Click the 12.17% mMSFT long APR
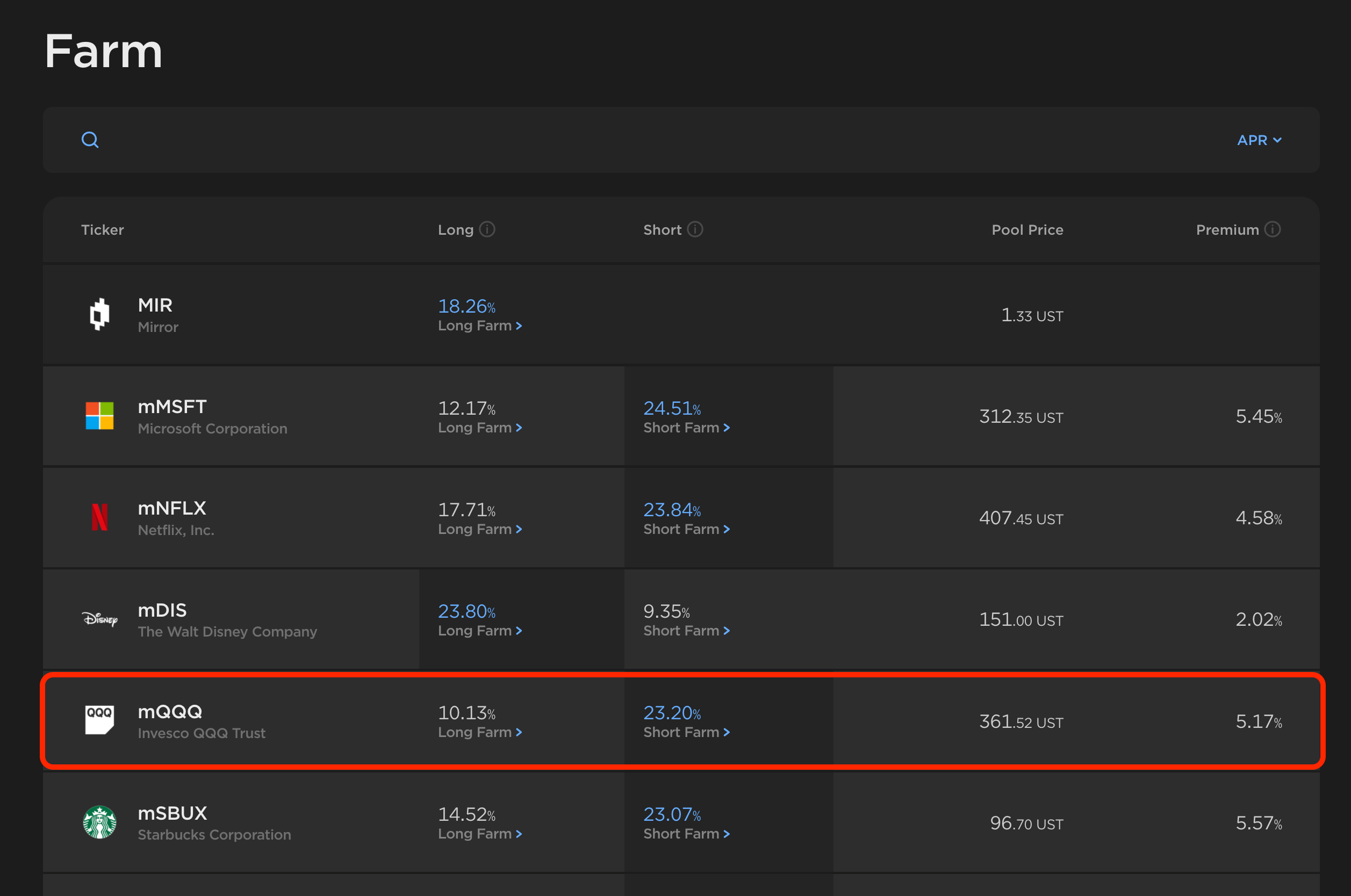 coord(466,408)
